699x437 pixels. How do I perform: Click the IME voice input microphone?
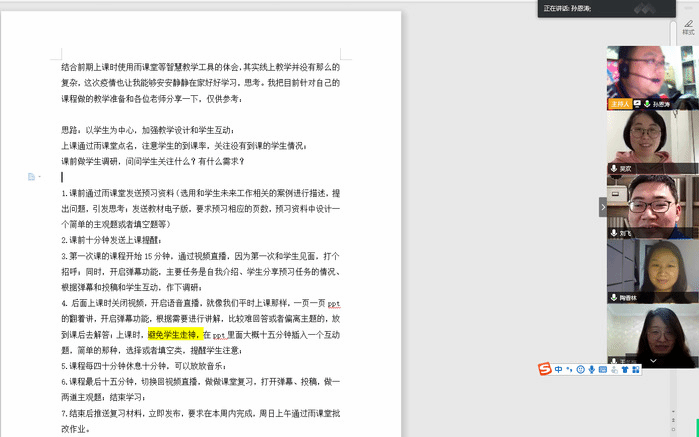pos(592,370)
